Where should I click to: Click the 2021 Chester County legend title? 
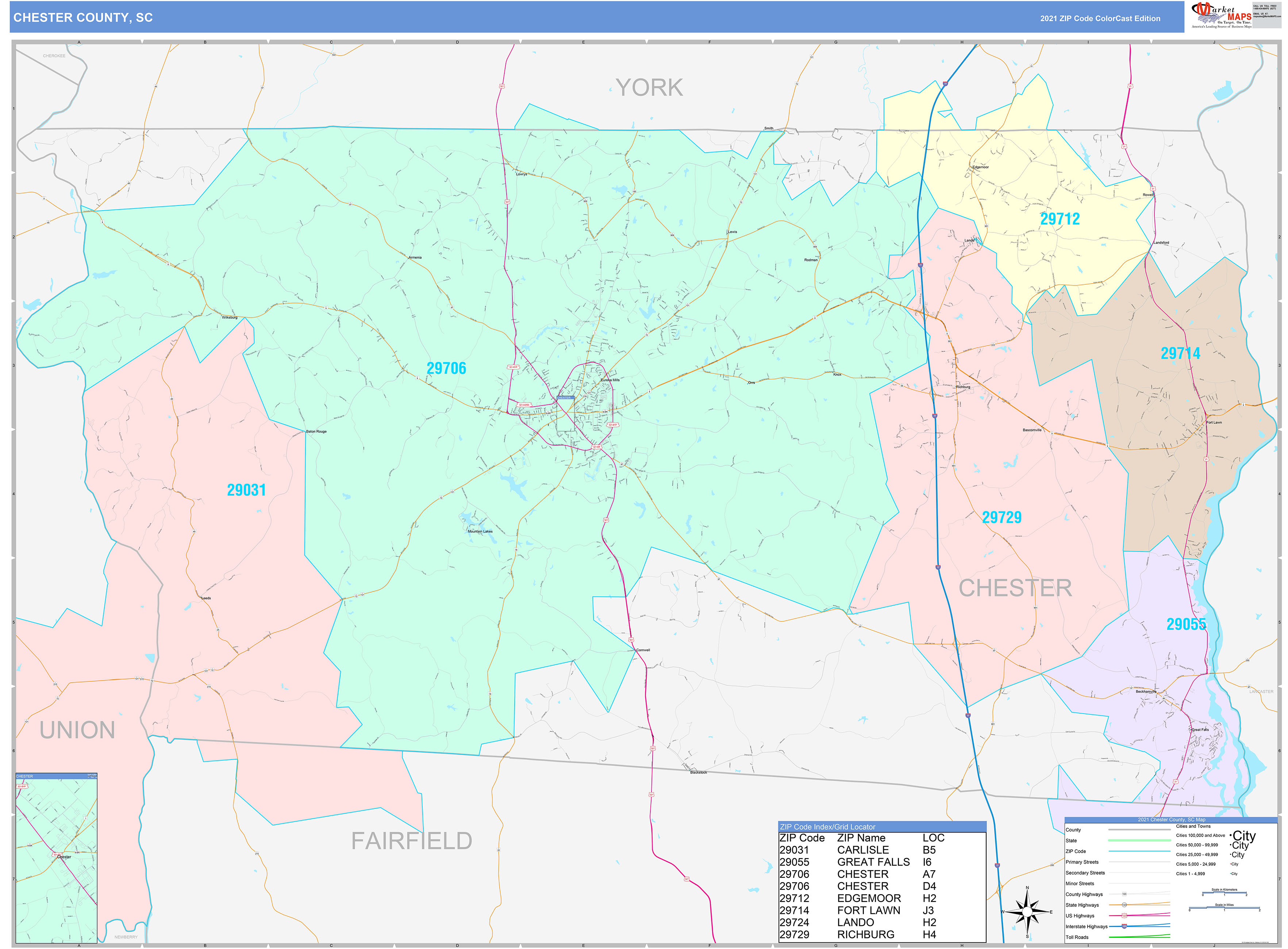pos(1171,820)
